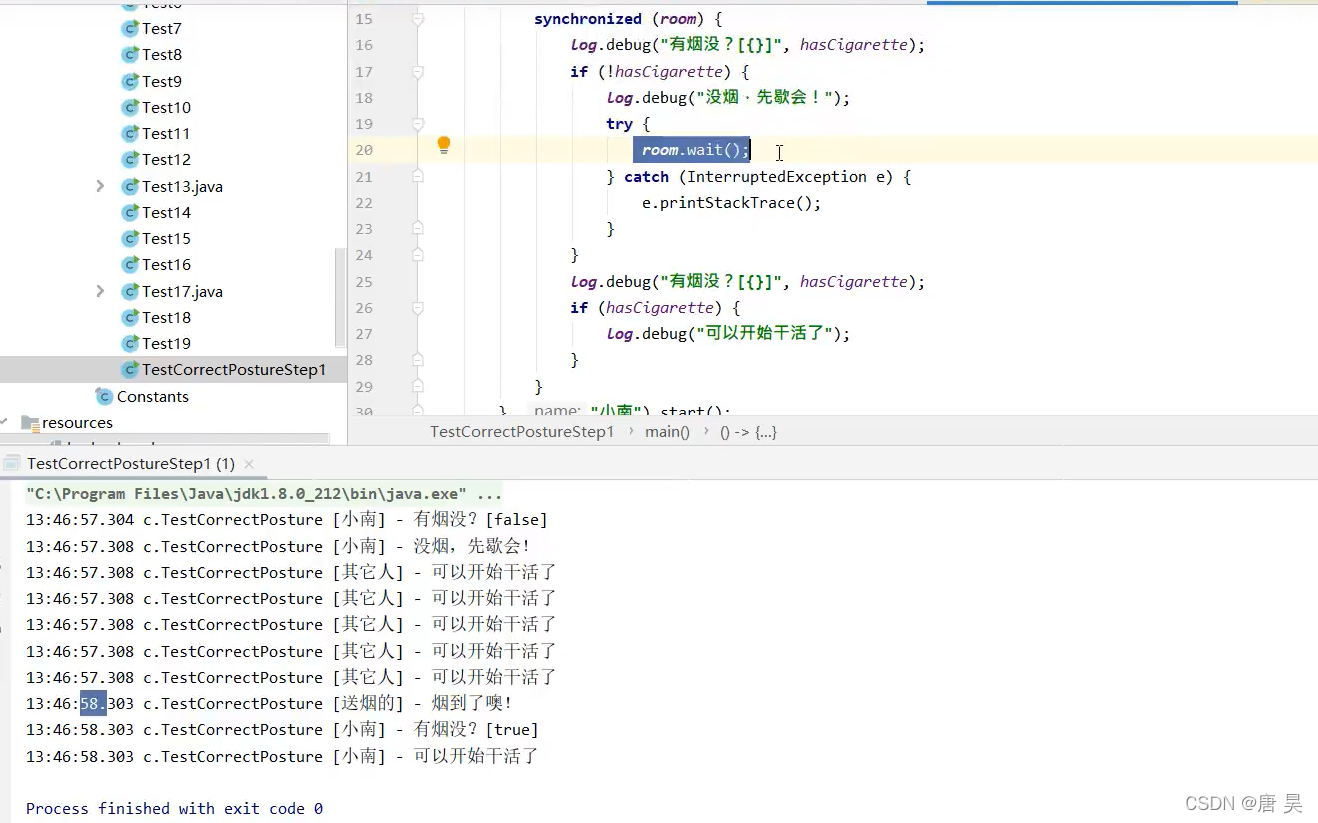This screenshot has height=823, width=1318.
Task: Toggle a breakpoint in the gutter at line 25
Action: (x=395, y=281)
